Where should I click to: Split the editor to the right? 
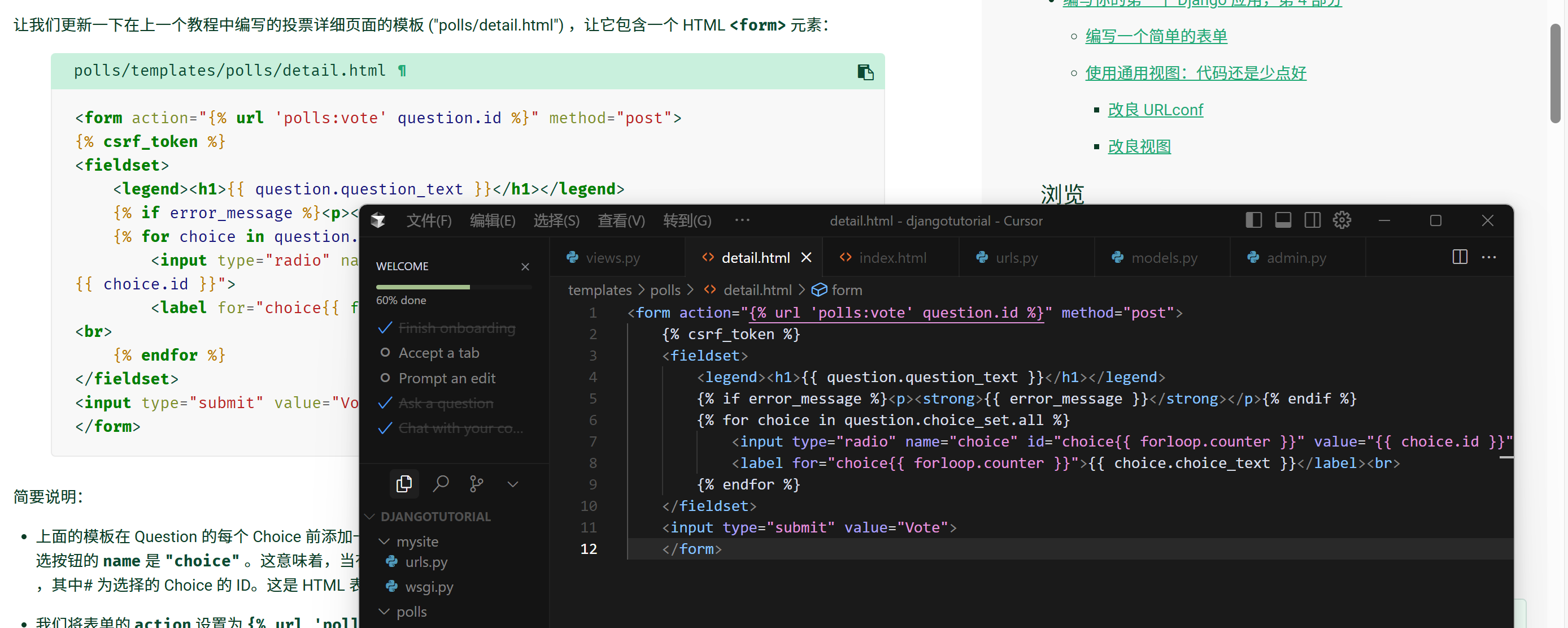click(x=1459, y=257)
